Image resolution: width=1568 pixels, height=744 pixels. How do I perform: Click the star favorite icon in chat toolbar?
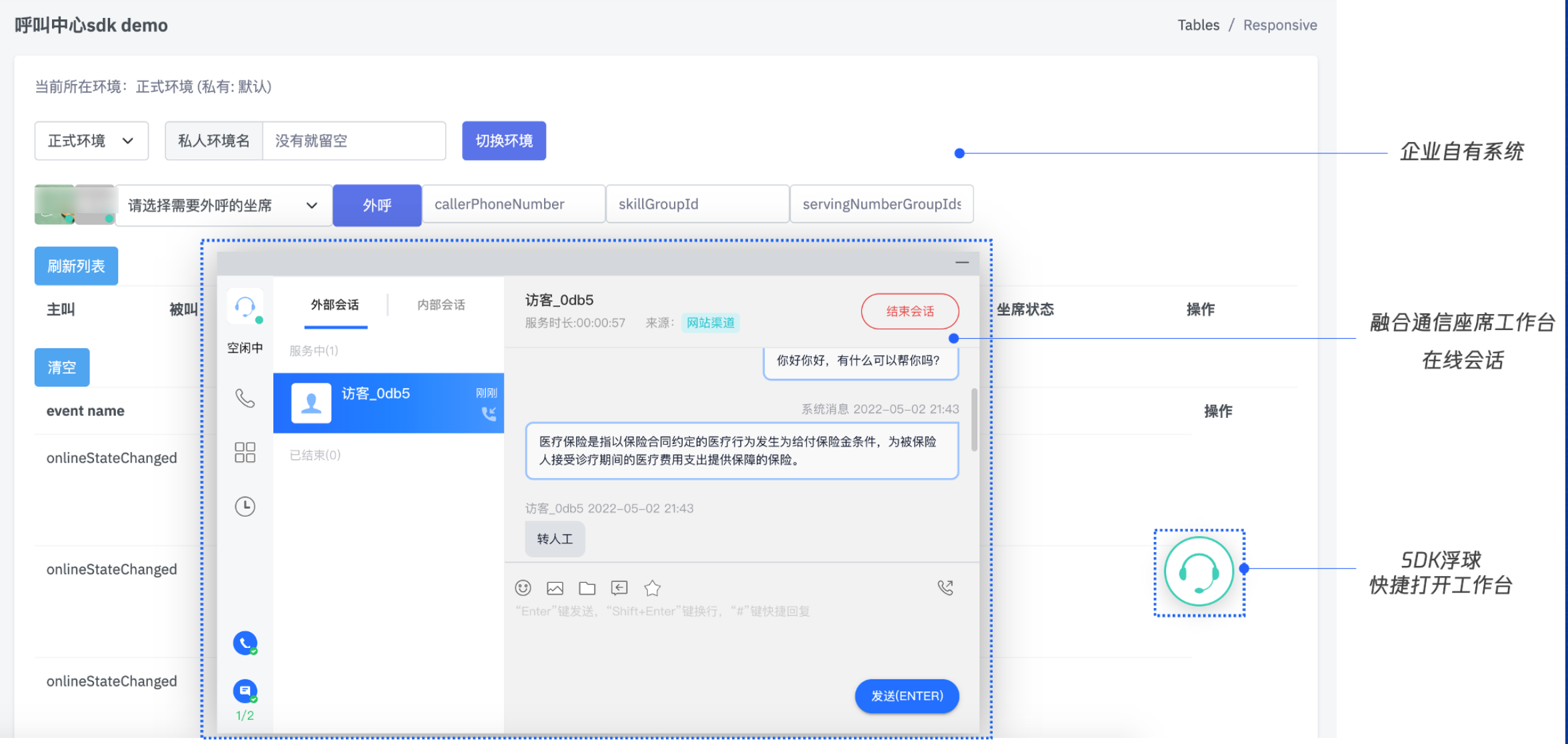pos(652,587)
